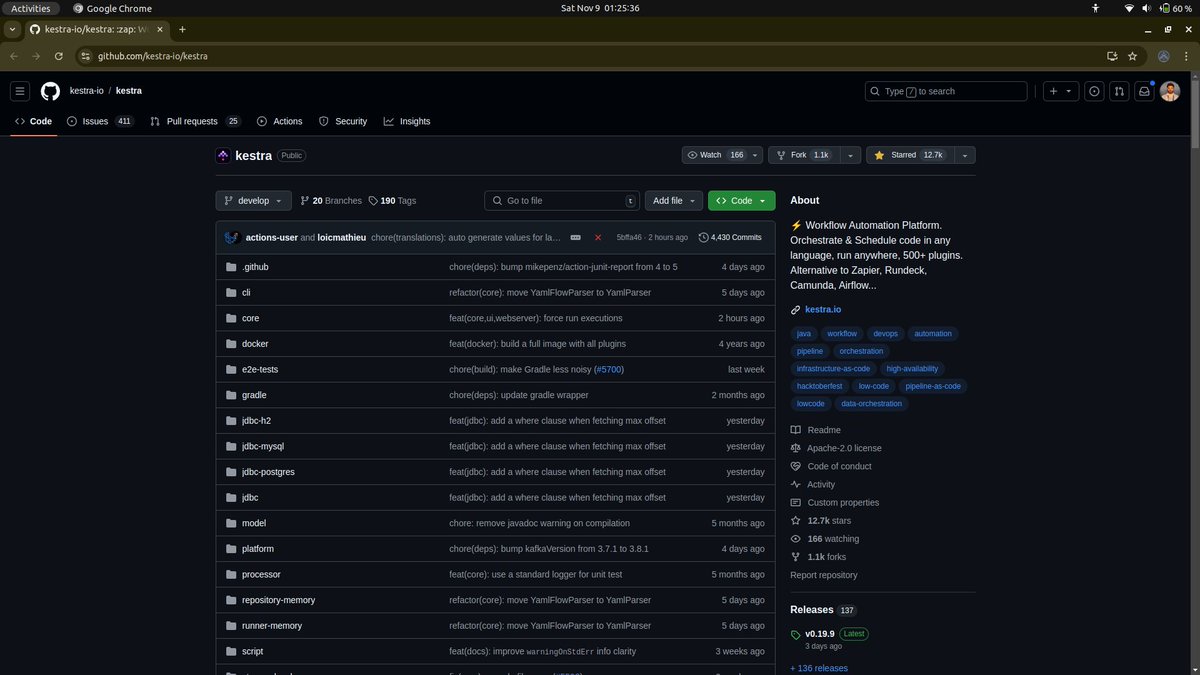Open the notifications inbox icon

(x=1144, y=91)
